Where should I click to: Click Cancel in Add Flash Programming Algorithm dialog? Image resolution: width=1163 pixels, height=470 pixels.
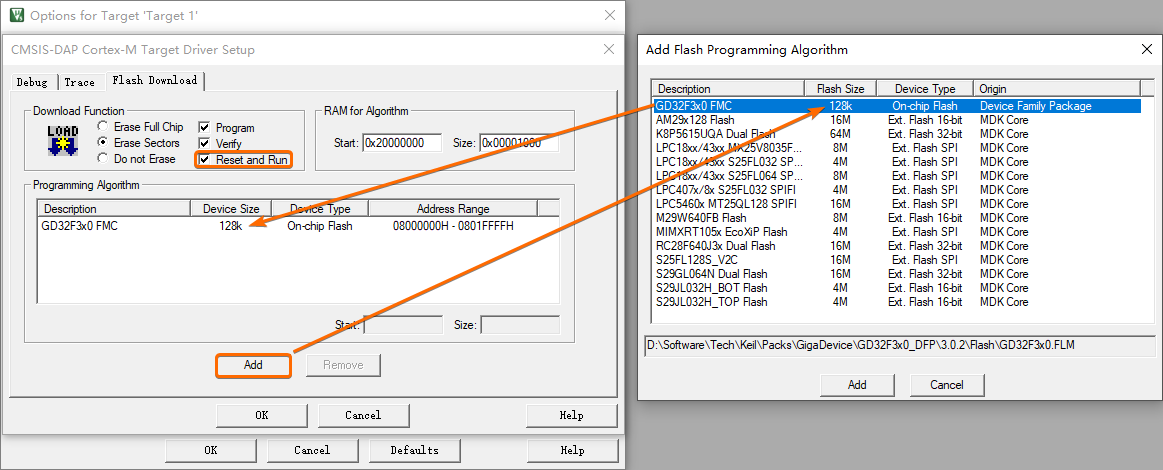click(x=947, y=385)
